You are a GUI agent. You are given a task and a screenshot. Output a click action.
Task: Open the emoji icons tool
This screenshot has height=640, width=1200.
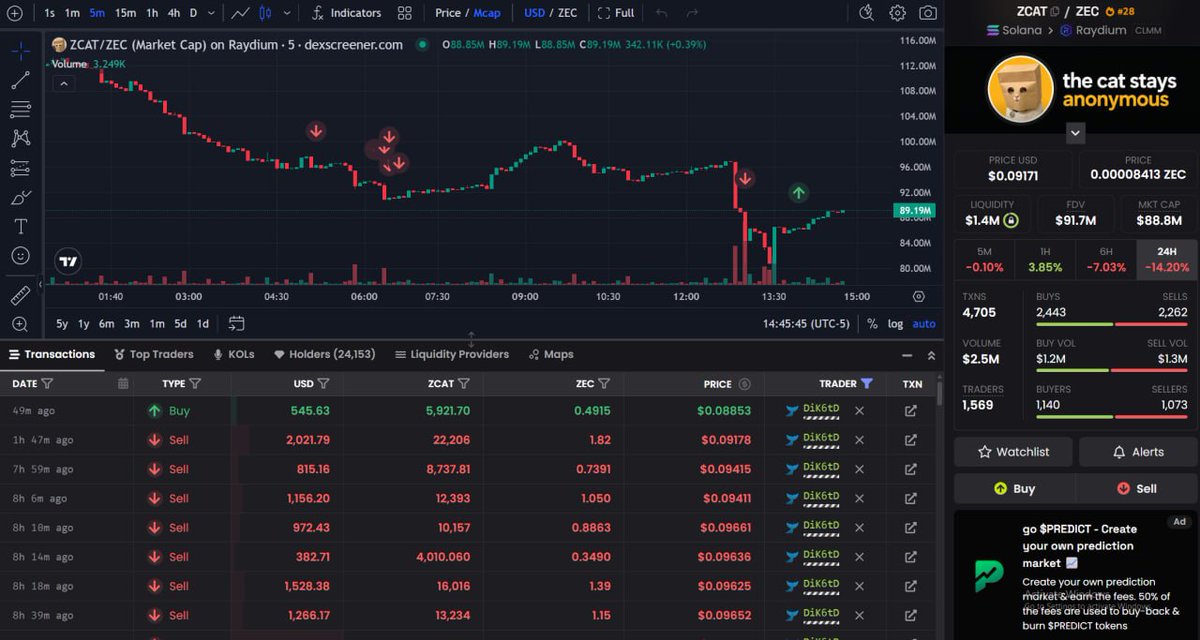(20, 256)
